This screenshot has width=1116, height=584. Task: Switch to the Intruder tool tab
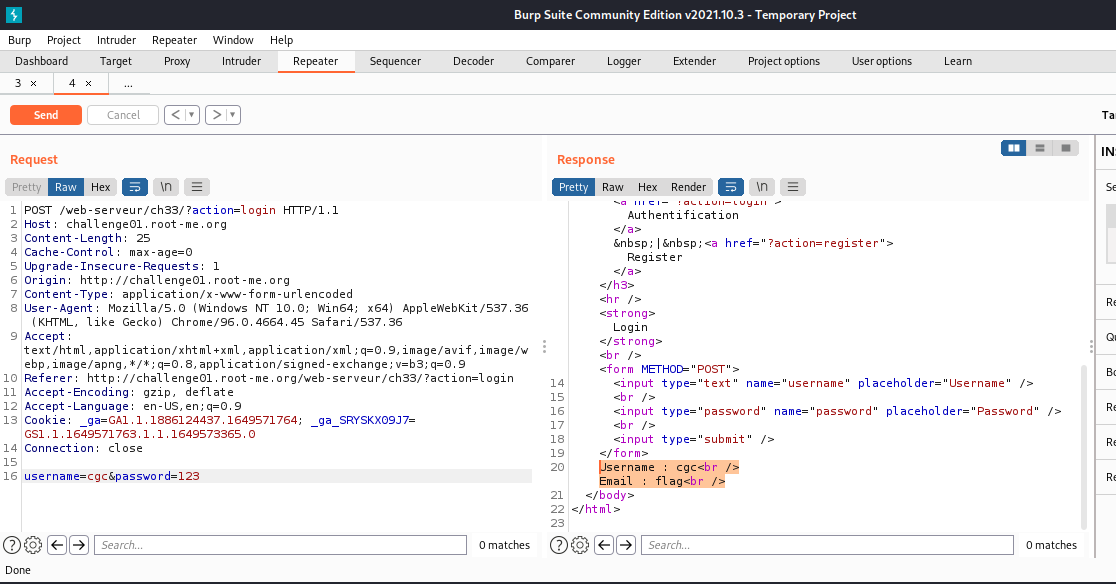(241, 61)
